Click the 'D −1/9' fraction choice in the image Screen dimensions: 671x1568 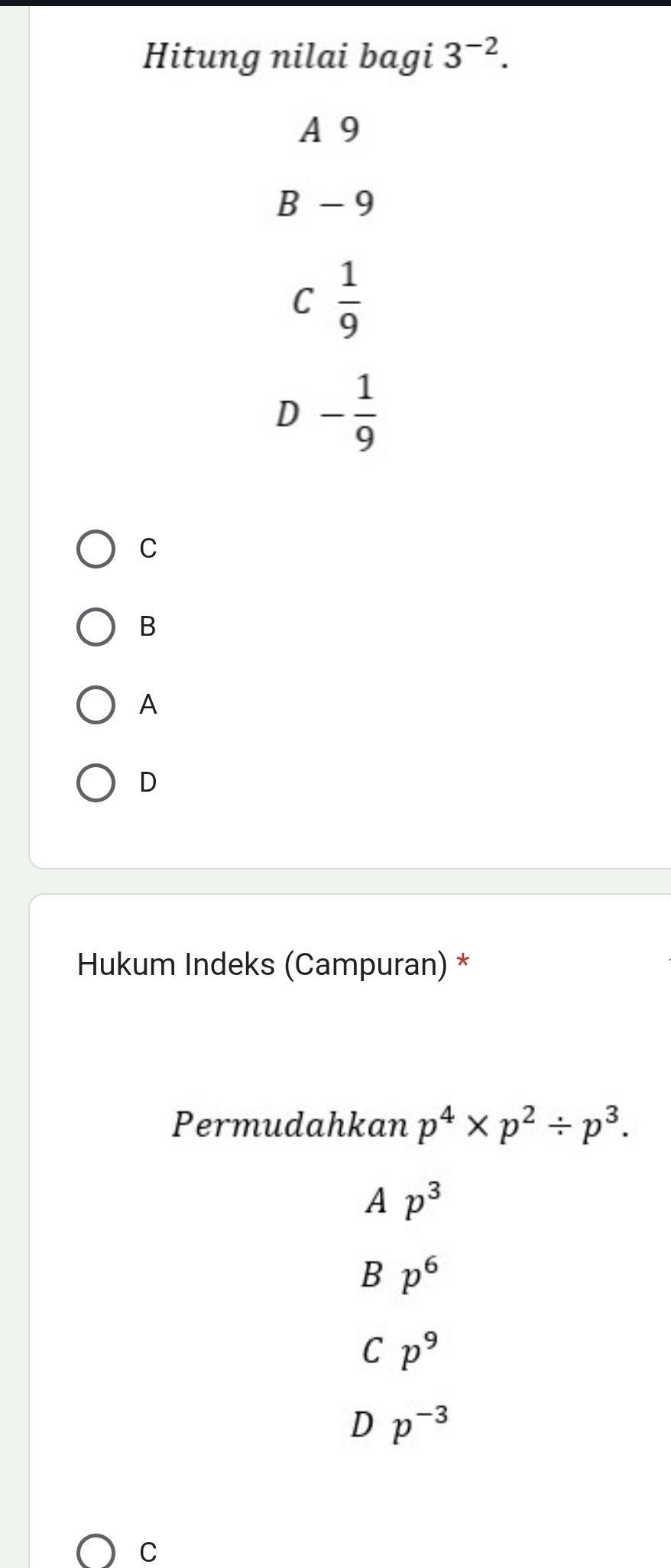click(329, 413)
